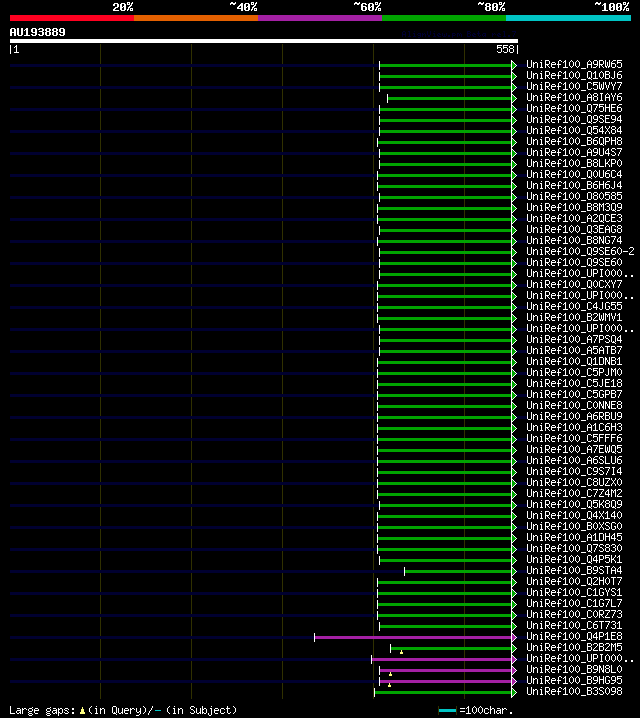This screenshot has height=718, width=640.
Task: Select the UniRef100_Q2H0T7 label
Action: tap(574, 581)
